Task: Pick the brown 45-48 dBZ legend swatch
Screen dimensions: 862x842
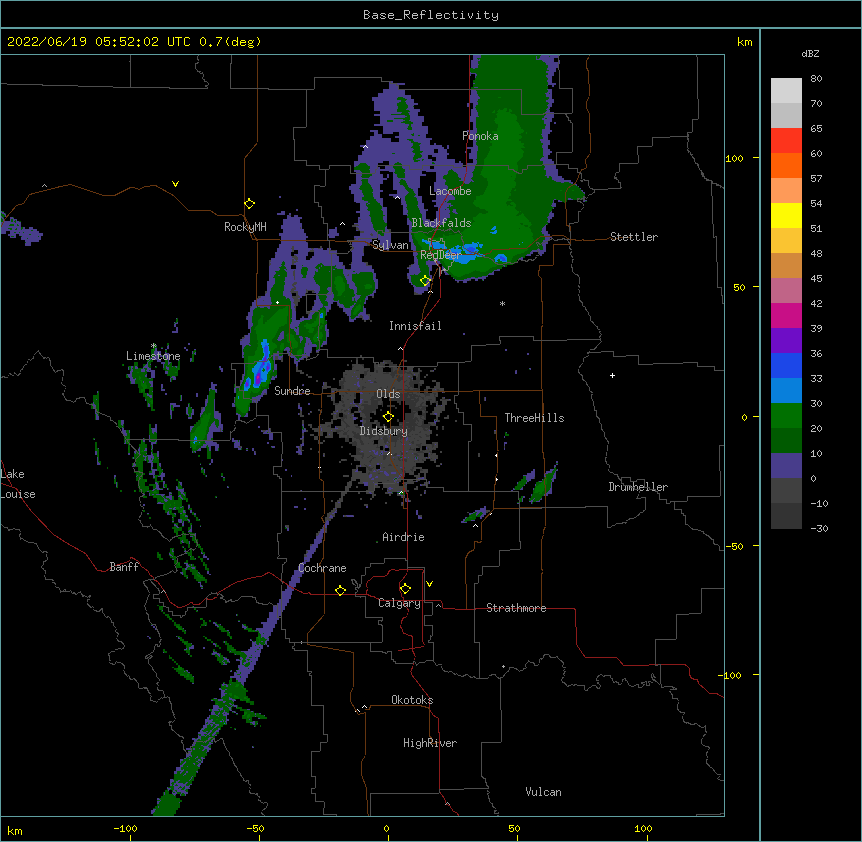Action: click(x=786, y=265)
